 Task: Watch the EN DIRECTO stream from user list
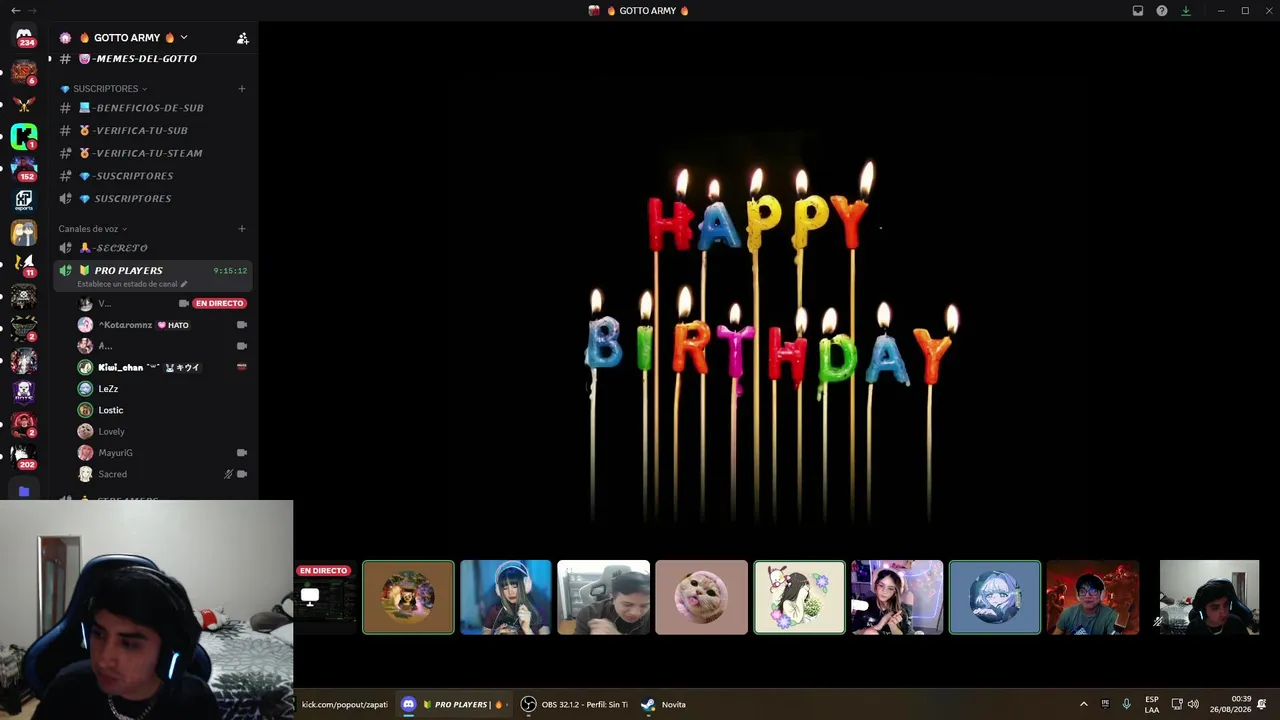pos(219,303)
